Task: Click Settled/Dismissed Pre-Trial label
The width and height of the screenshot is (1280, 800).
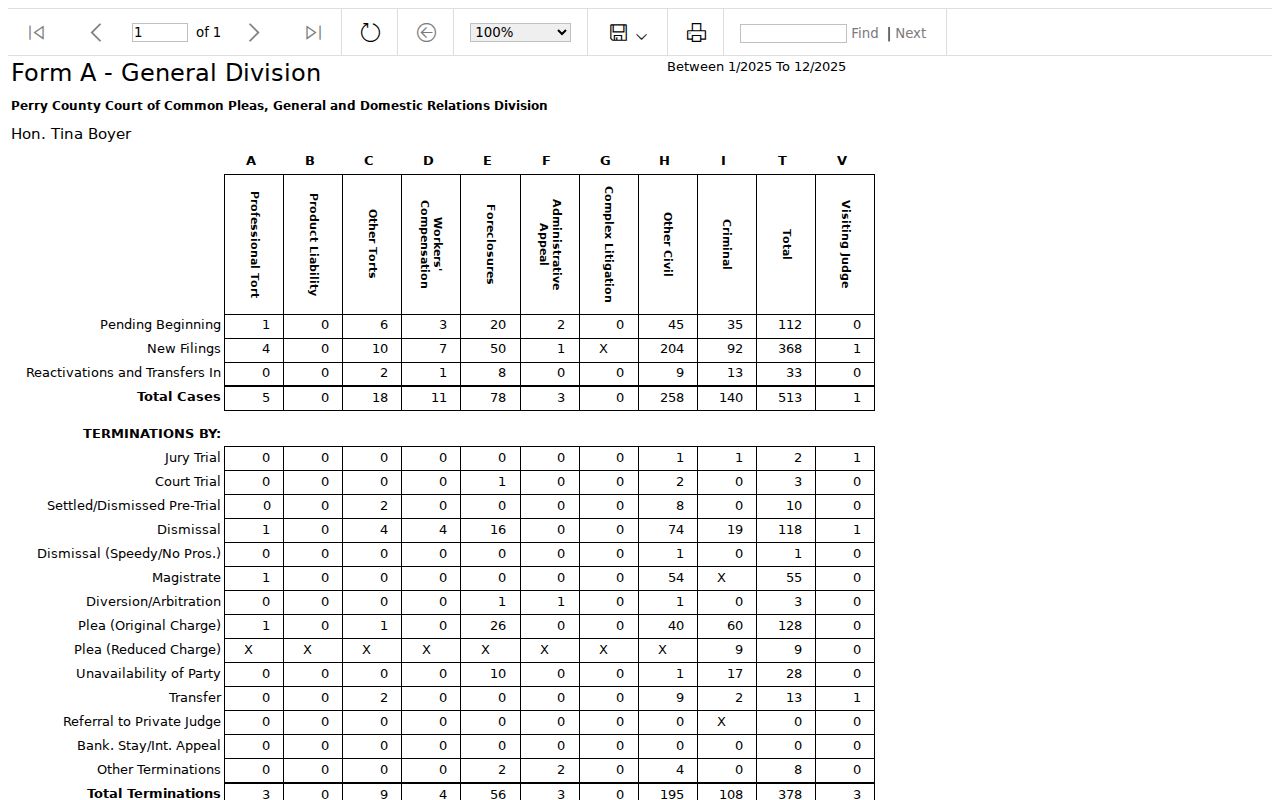Action: [x=133, y=506]
